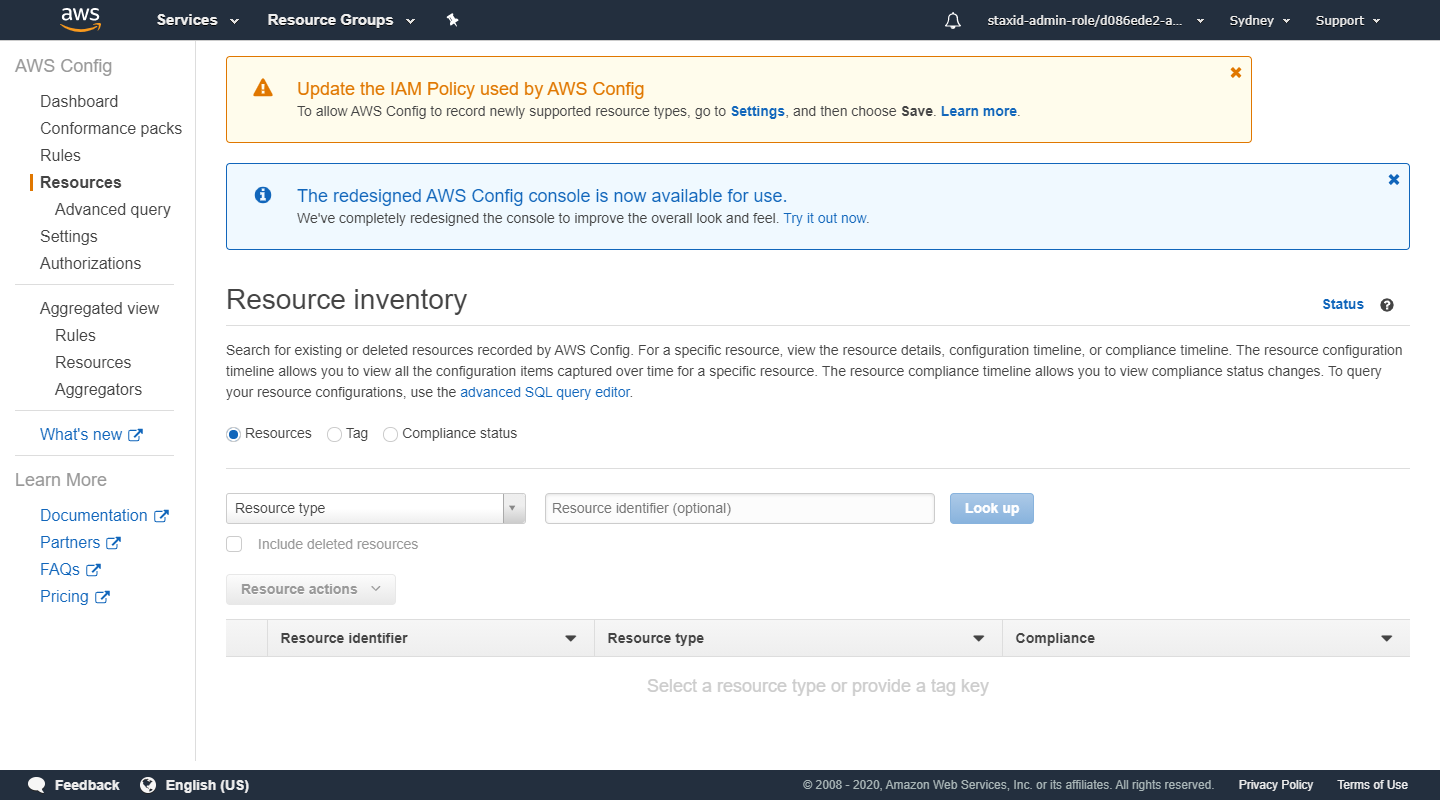Viewport: 1440px width, 800px height.
Task: Click the orange warning triangle icon
Action: coord(263,88)
